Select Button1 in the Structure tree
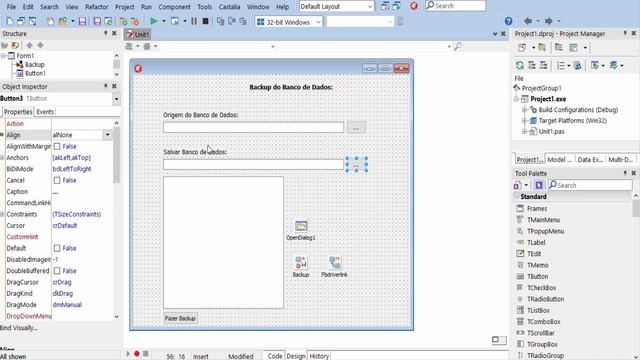 pyautogui.click(x=35, y=73)
